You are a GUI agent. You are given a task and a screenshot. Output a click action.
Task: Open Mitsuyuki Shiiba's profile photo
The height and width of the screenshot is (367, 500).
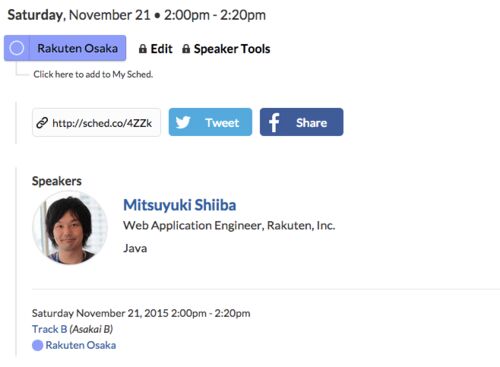pos(70,228)
